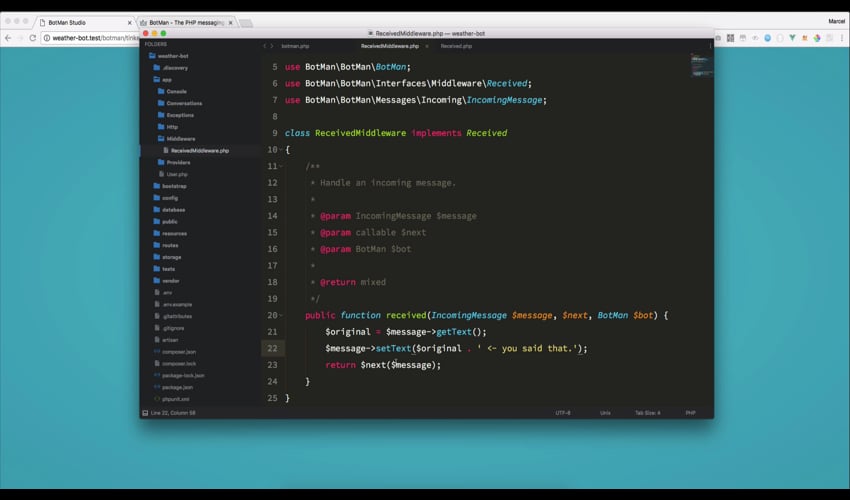Open the Chrome three-dot menu
This screenshot has height=500, width=850.
click(x=842, y=38)
